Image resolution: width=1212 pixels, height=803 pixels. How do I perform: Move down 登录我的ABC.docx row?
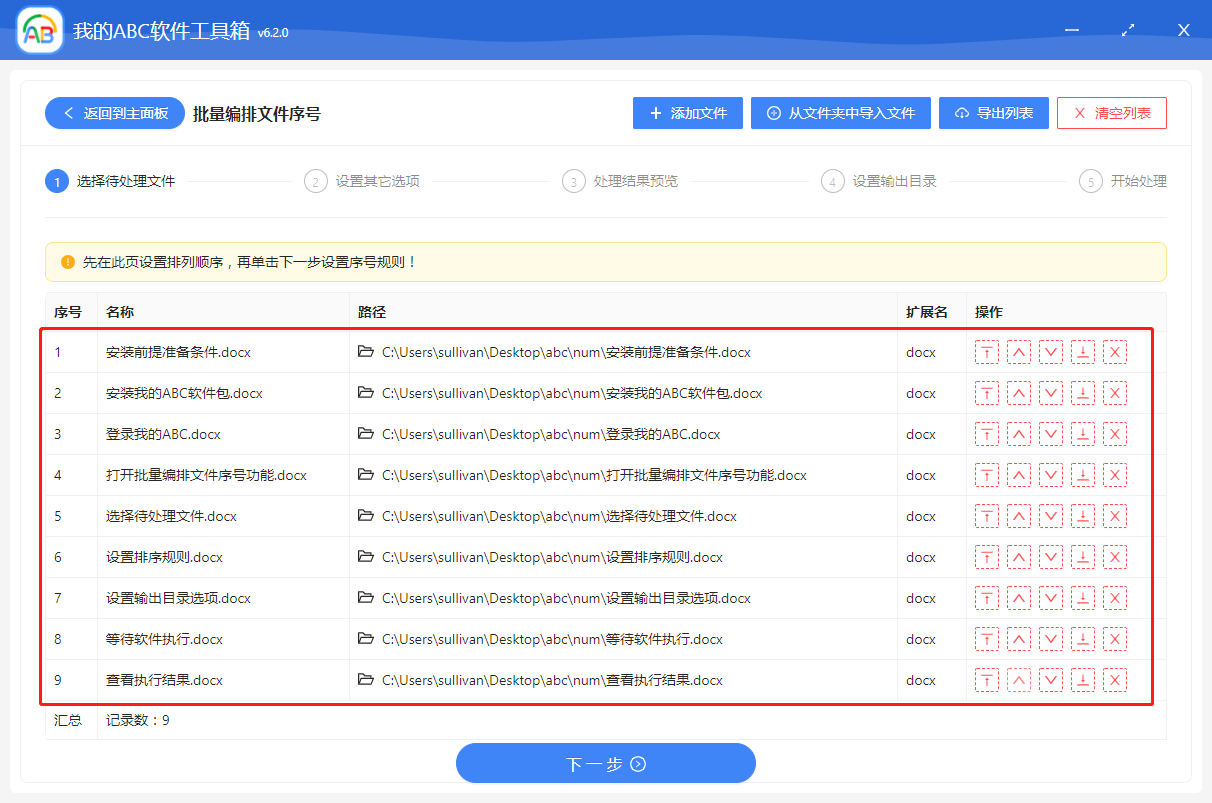(x=1051, y=434)
